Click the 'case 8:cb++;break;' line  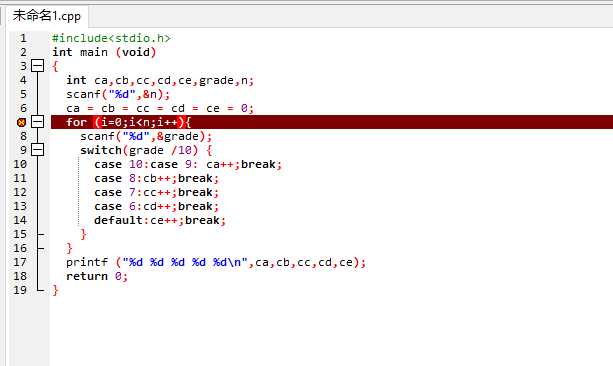(156, 178)
